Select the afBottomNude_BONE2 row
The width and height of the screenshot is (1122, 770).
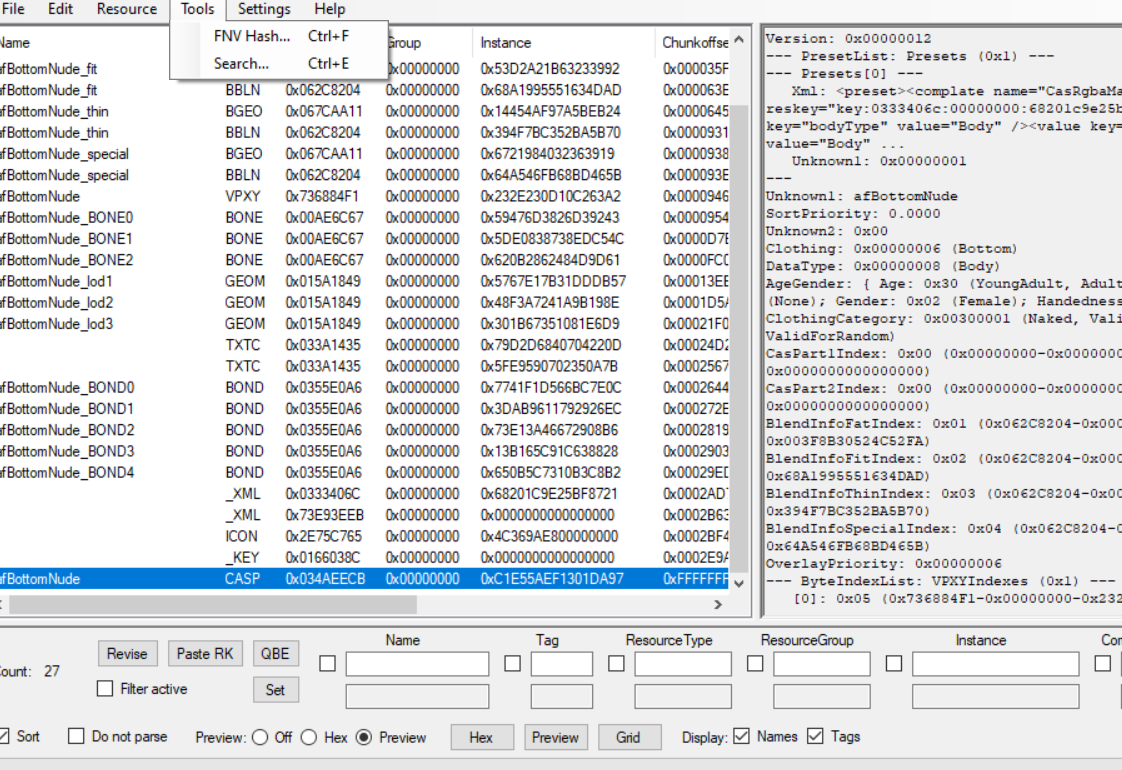[364, 260]
